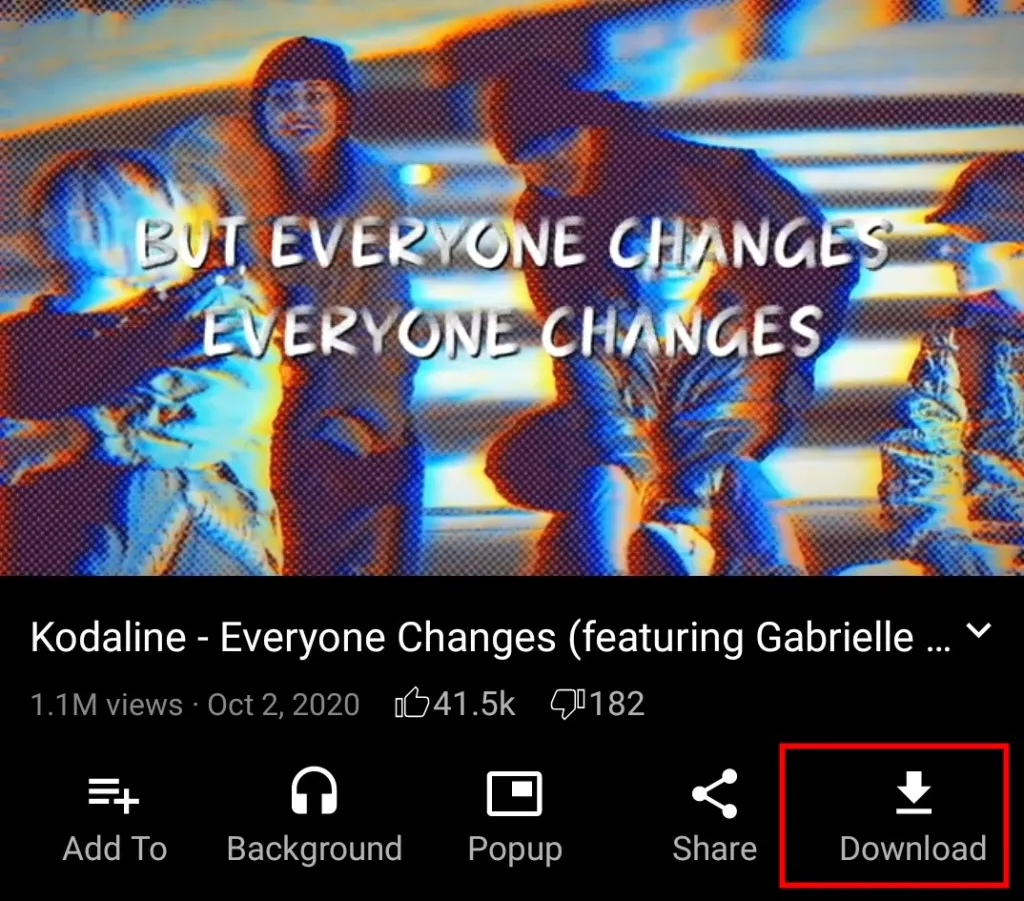Image resolution: width=1024 pixels, height=901 pixels.
Task: Click the 182 dislikes count
Action: click(616, 704)
